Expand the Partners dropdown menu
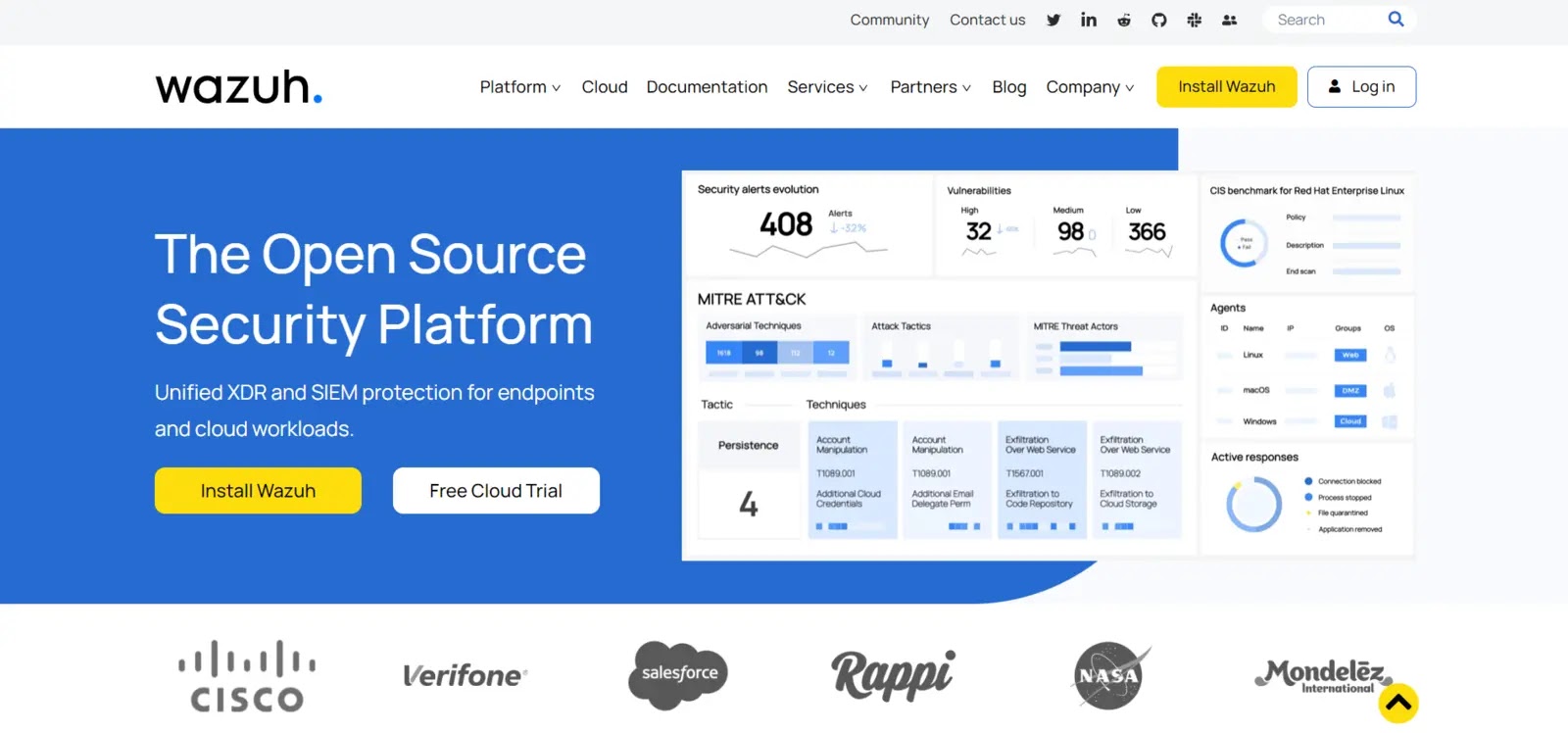This screenshot has height=733, width=1568. pyautogui.click(x=930, y=87)
